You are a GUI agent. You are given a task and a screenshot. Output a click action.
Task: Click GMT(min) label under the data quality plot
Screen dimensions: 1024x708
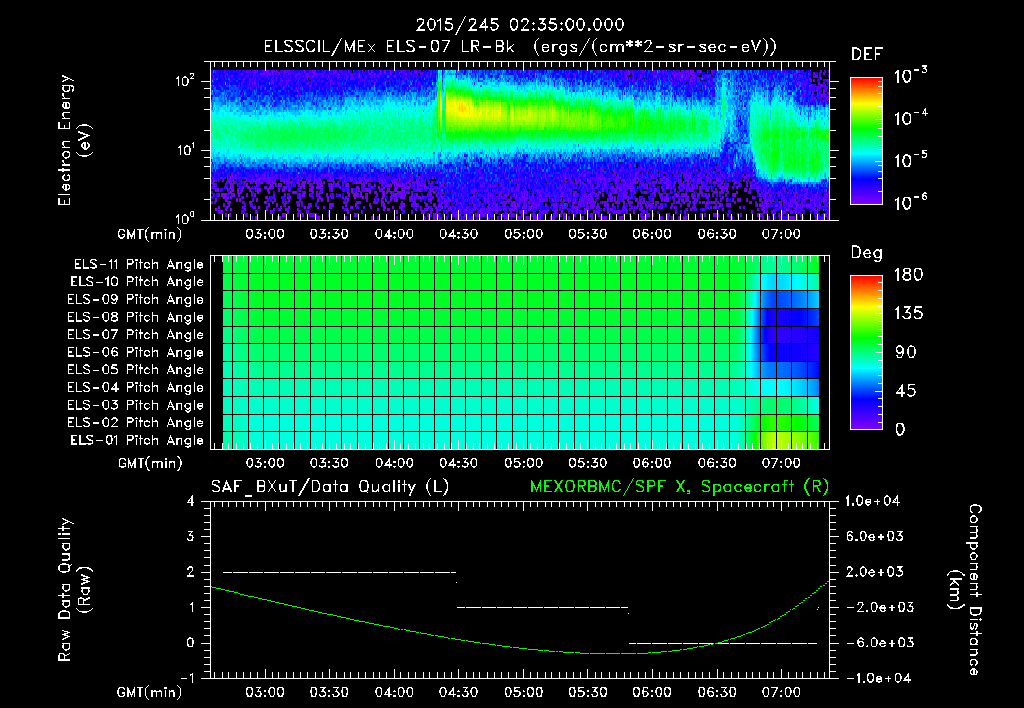(150, 692)
